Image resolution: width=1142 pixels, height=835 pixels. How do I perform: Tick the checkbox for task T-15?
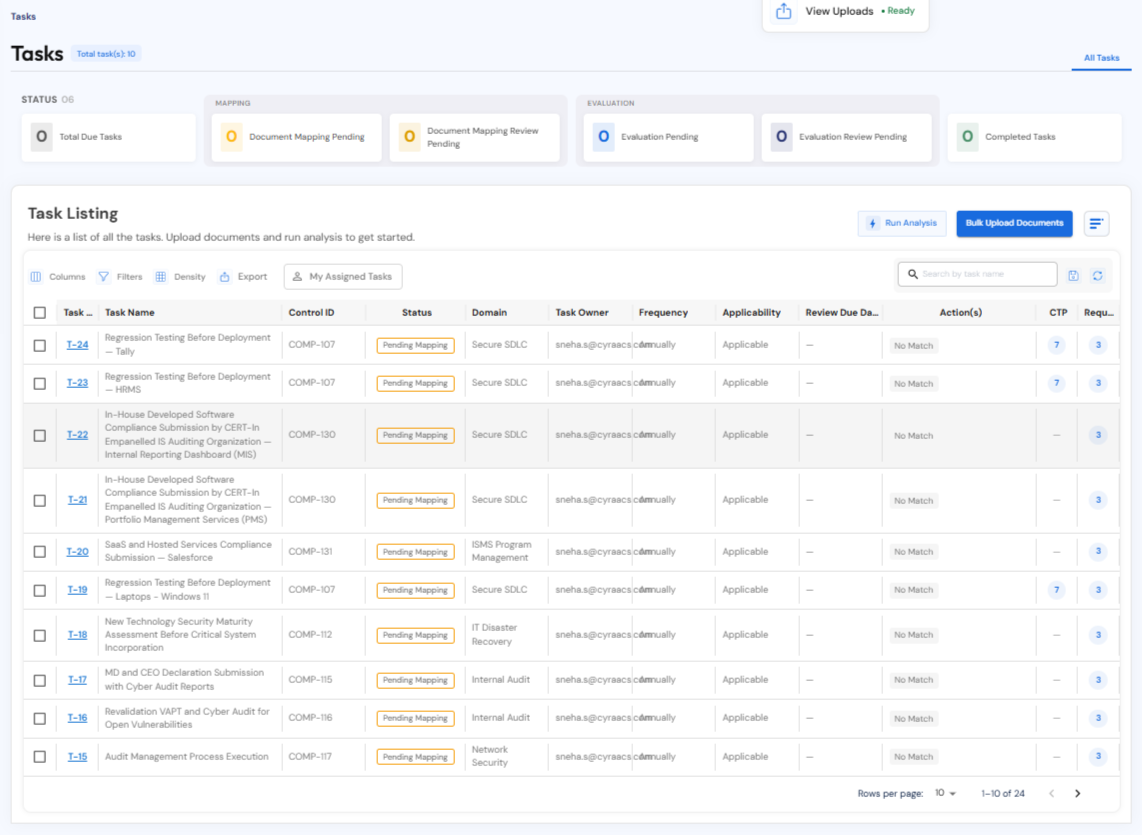click(x=40, y=757)
